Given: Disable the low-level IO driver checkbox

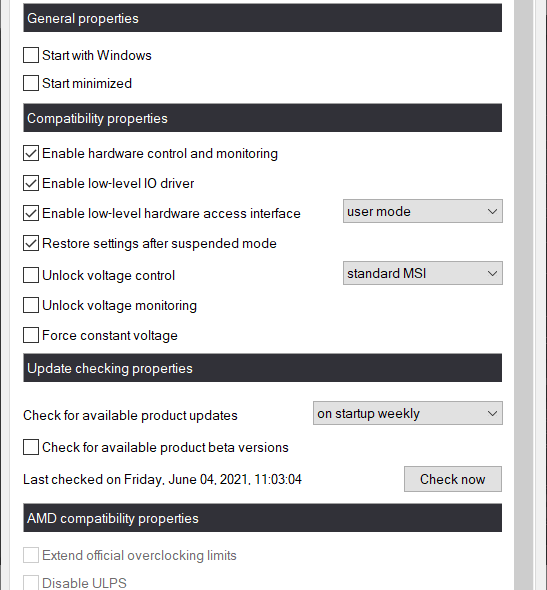Looking at the screenshot, I should click(31, 183).
